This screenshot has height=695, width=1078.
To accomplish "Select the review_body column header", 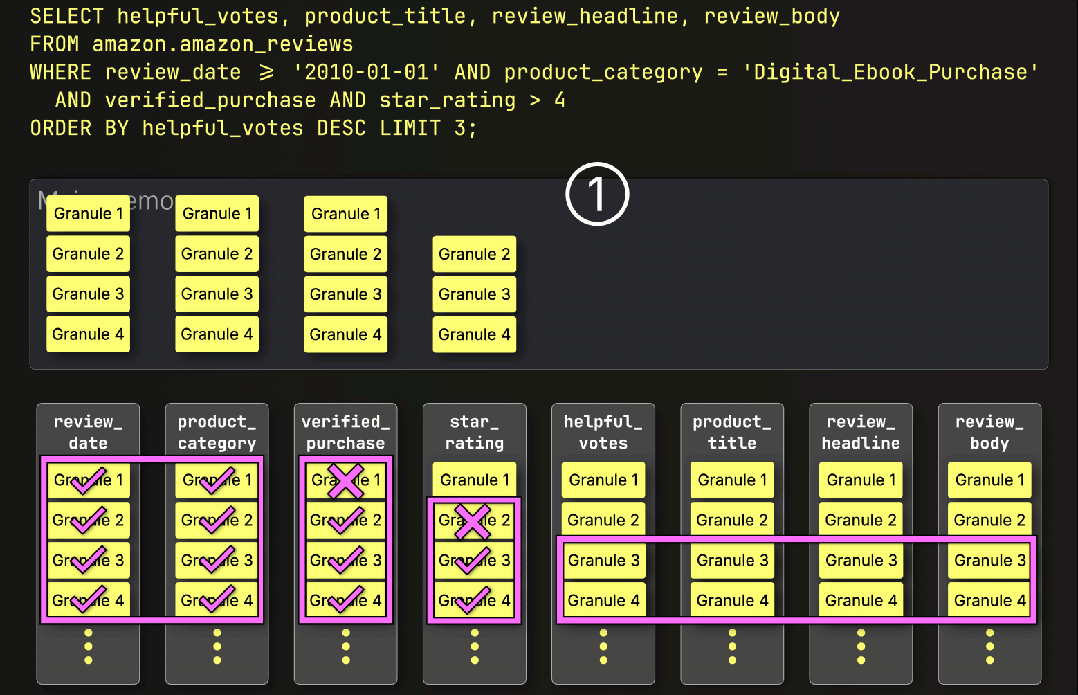I will coord(989,432).
